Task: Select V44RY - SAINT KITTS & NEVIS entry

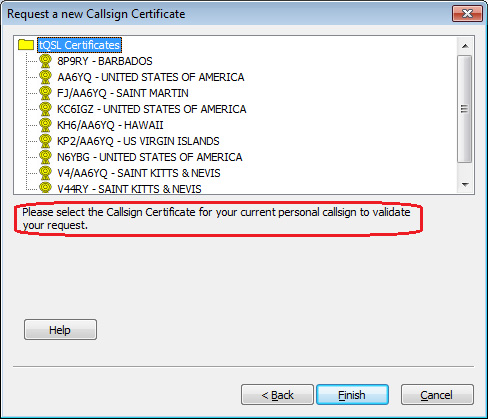Action: tap(129, 189)
